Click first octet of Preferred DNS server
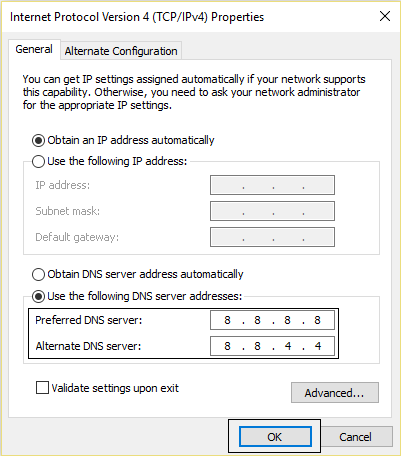 tap(227, 320)
